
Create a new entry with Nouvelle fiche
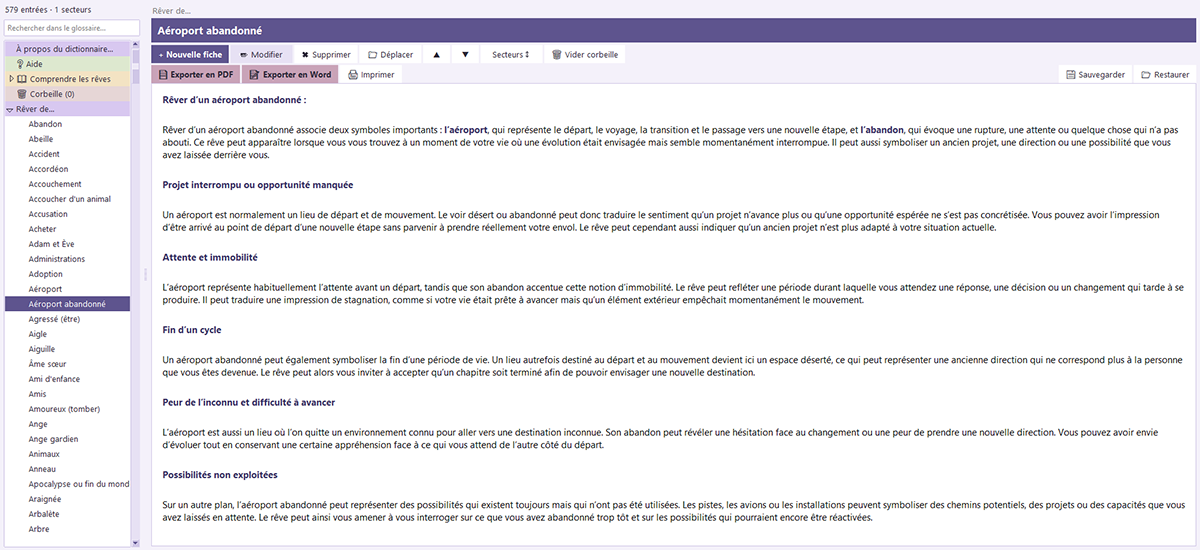point(190,54)
